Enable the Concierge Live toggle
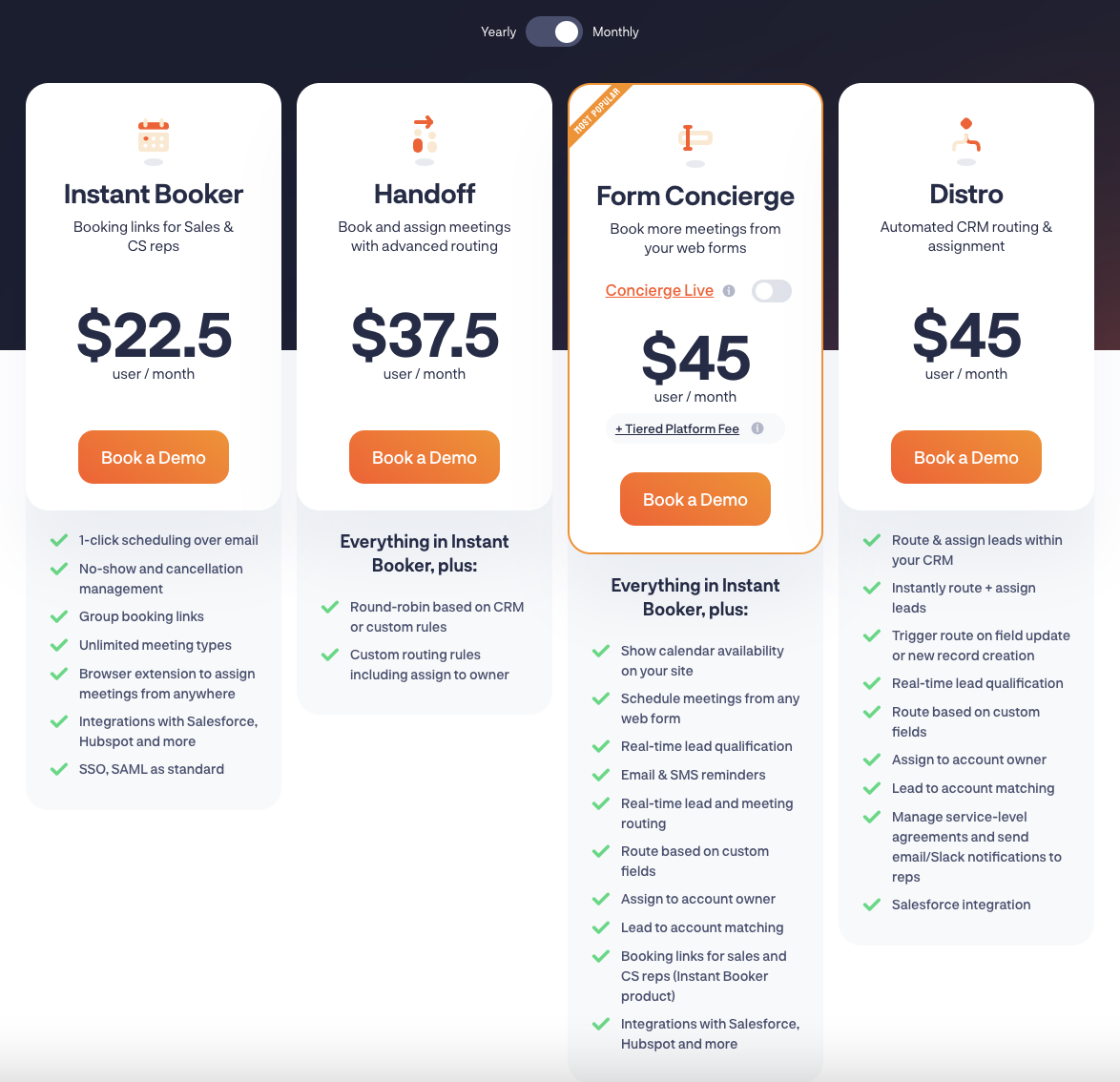 point(772,291)
